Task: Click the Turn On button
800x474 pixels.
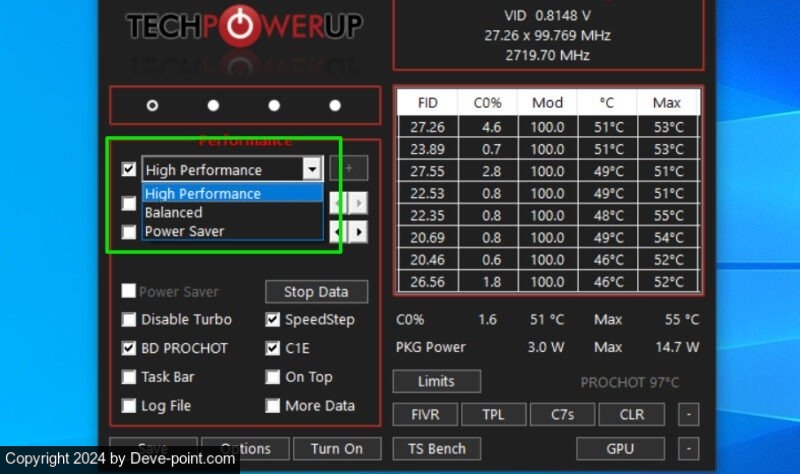Action: (336, 449)
